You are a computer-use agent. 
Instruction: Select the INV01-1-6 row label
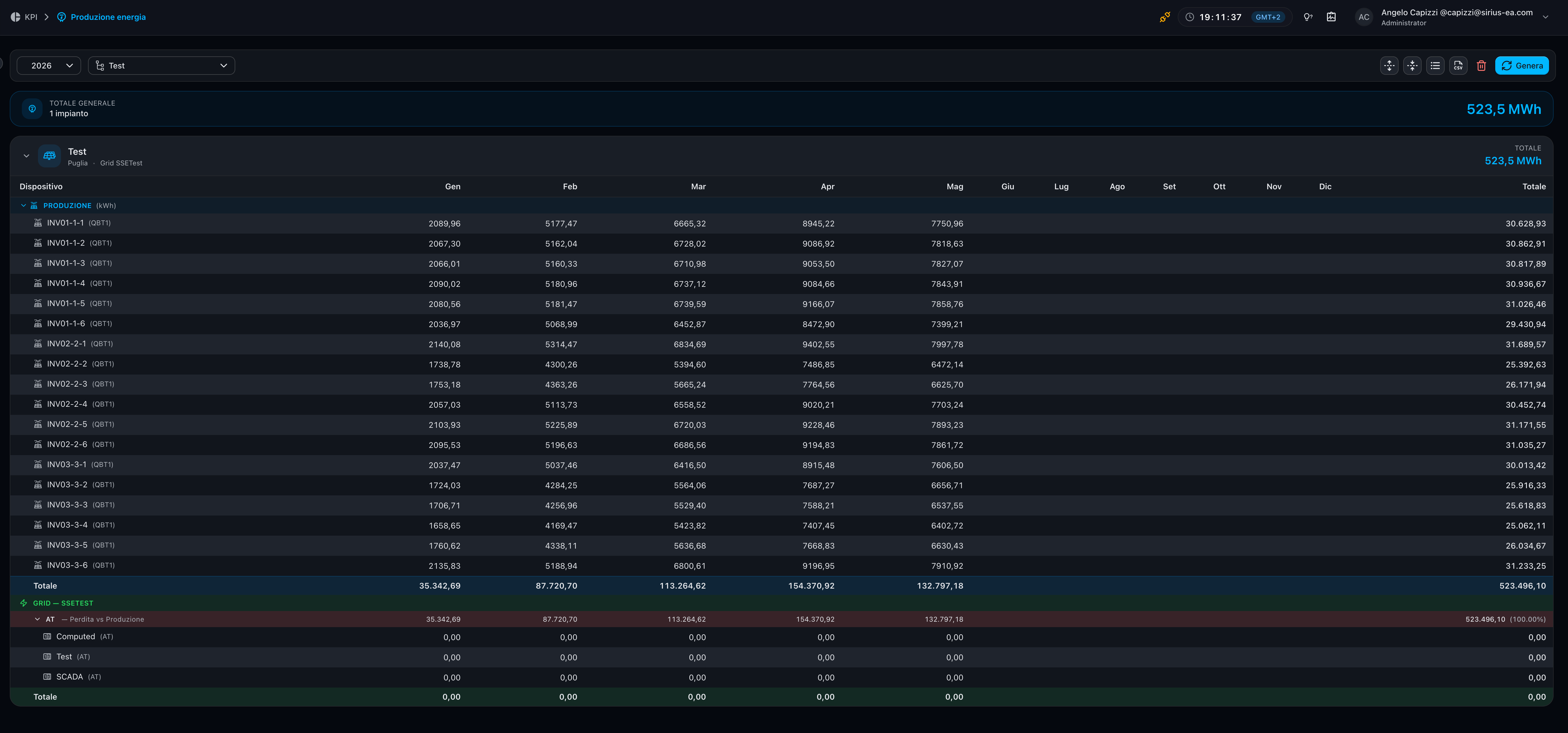66,323
